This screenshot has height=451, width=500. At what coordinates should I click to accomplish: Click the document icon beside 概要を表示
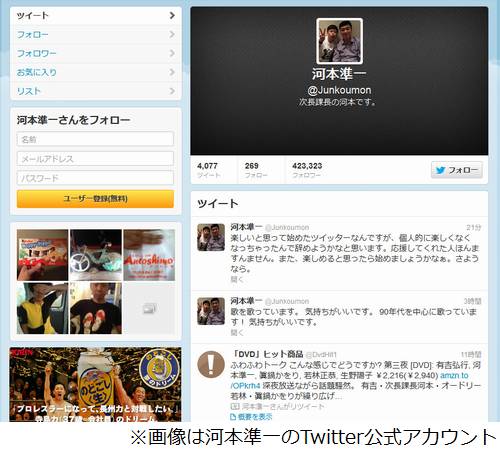click(233, 417)
